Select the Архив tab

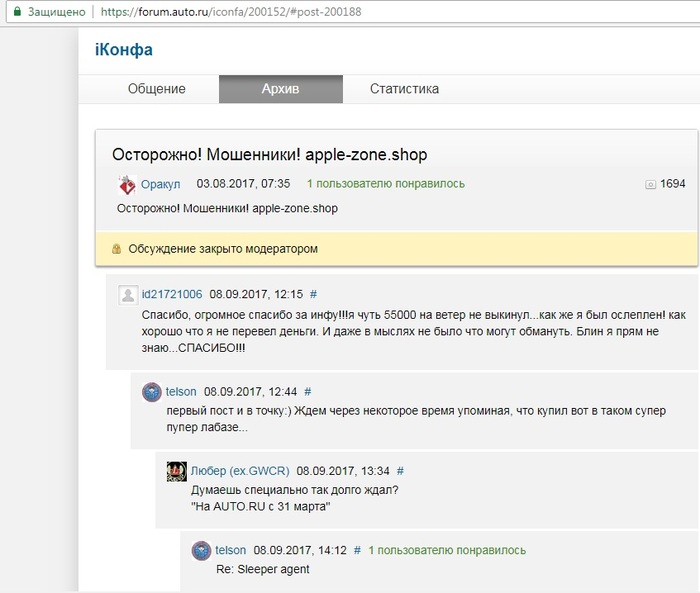tap(281, 89)
